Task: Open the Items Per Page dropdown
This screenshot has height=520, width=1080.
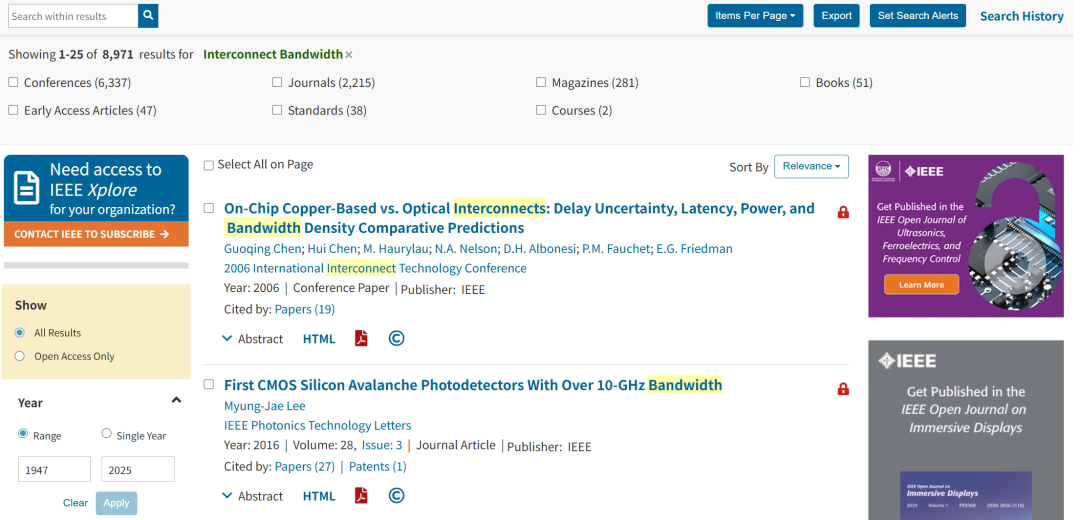Action: 755,16
